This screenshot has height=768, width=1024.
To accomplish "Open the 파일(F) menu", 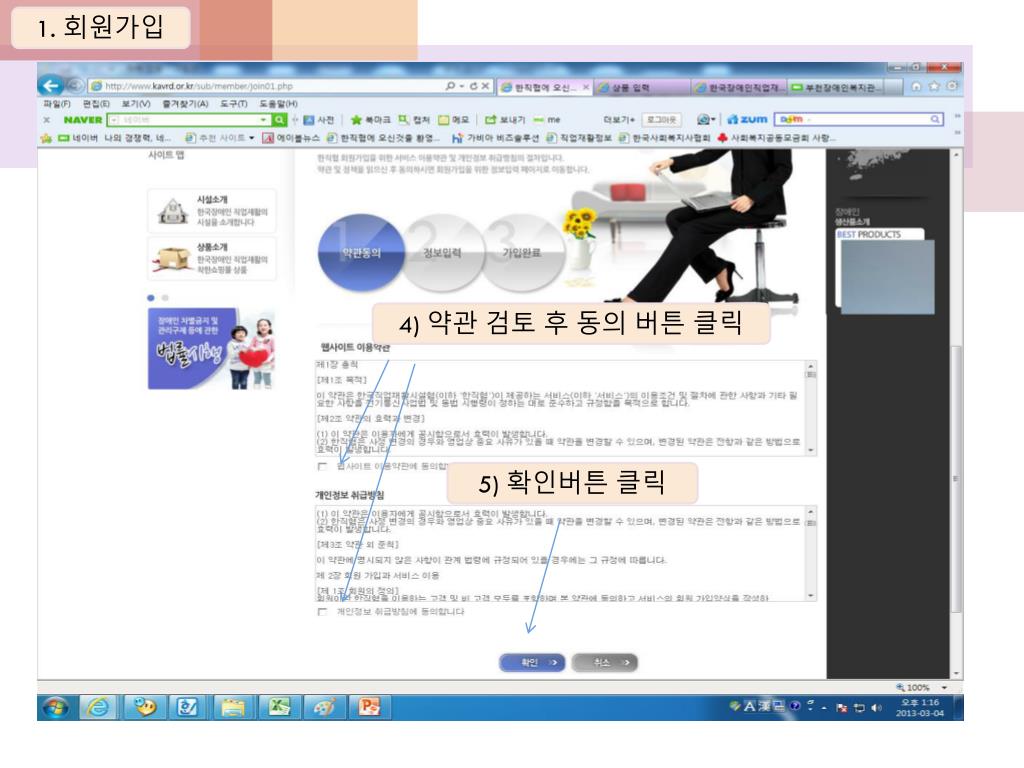I will (x=57, y=104).
